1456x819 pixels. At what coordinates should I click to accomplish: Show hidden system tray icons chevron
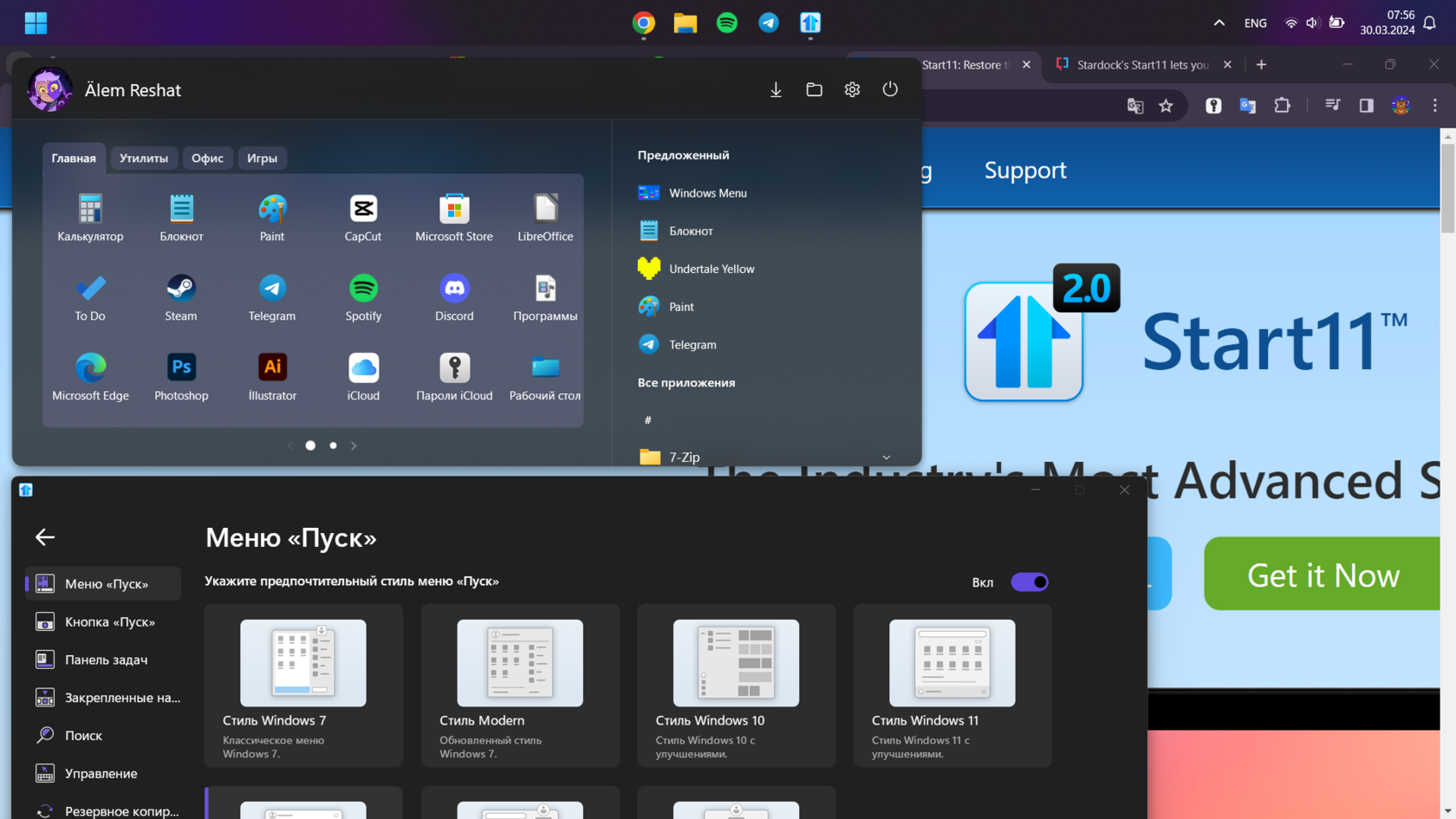click(x=1219, y=23)
